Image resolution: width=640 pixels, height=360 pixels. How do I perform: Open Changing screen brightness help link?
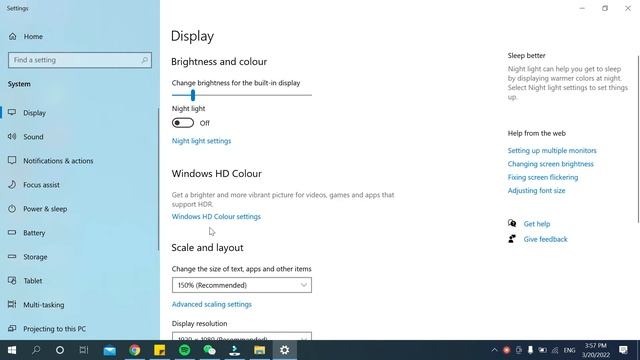click(551, 164)
